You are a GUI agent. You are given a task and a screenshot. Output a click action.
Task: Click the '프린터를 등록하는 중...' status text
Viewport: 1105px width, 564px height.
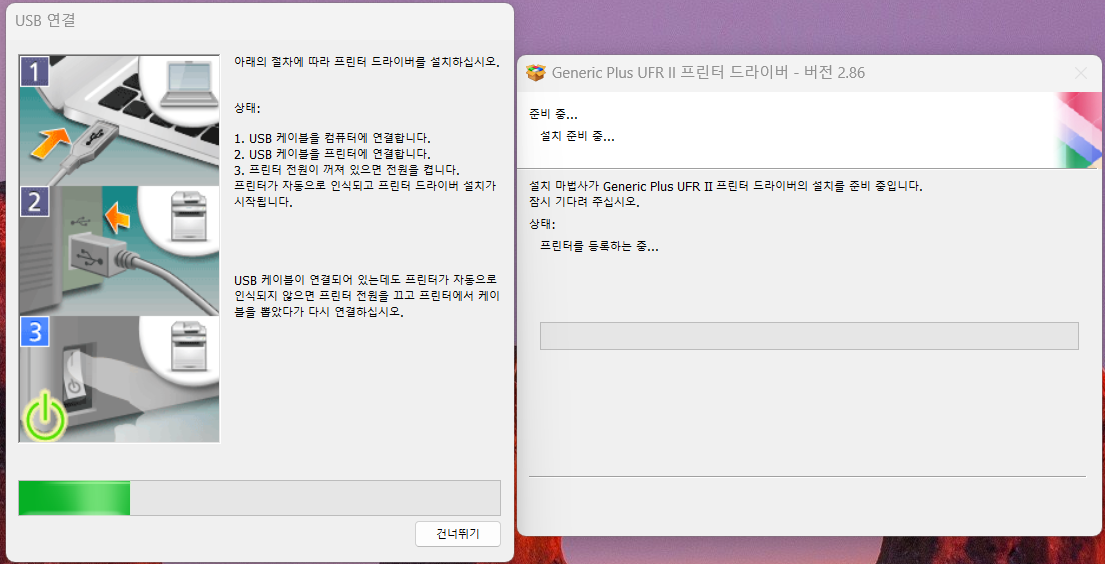599,247
